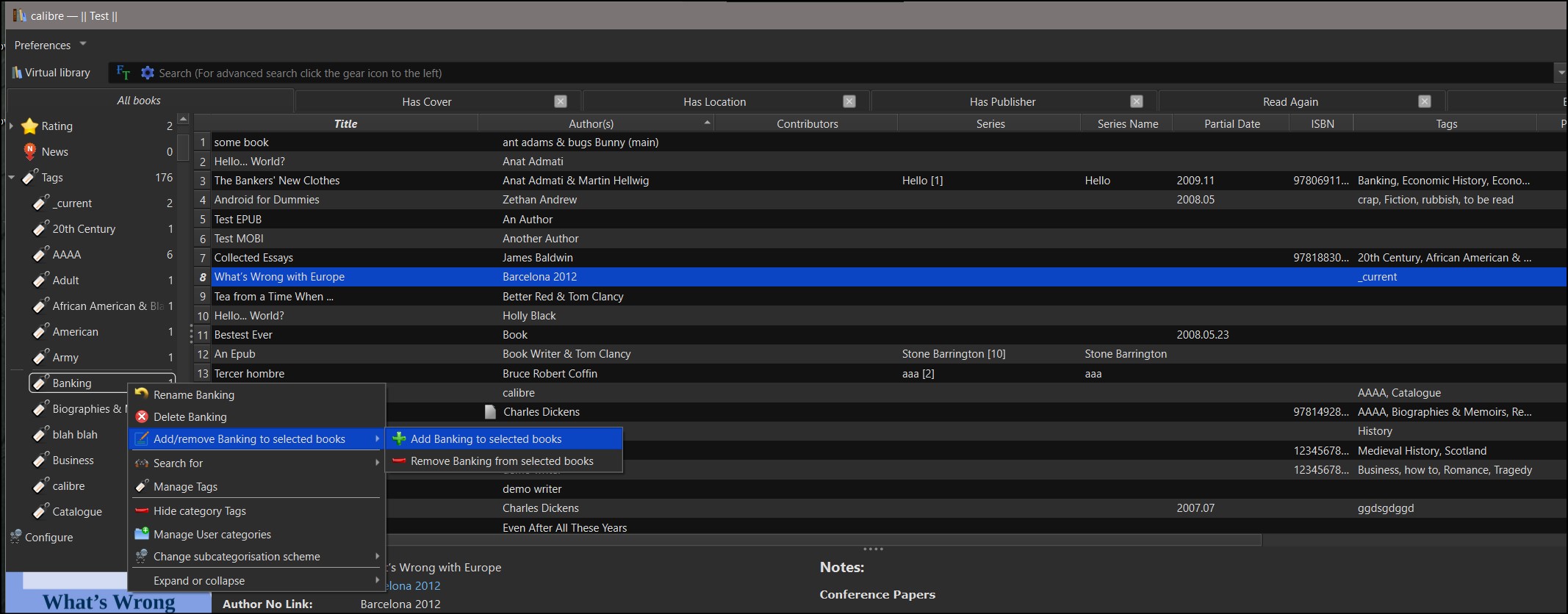Select Rename Banking from context menu
Image resolution: width=1568 pixels, height=614 pixels.
193,394
